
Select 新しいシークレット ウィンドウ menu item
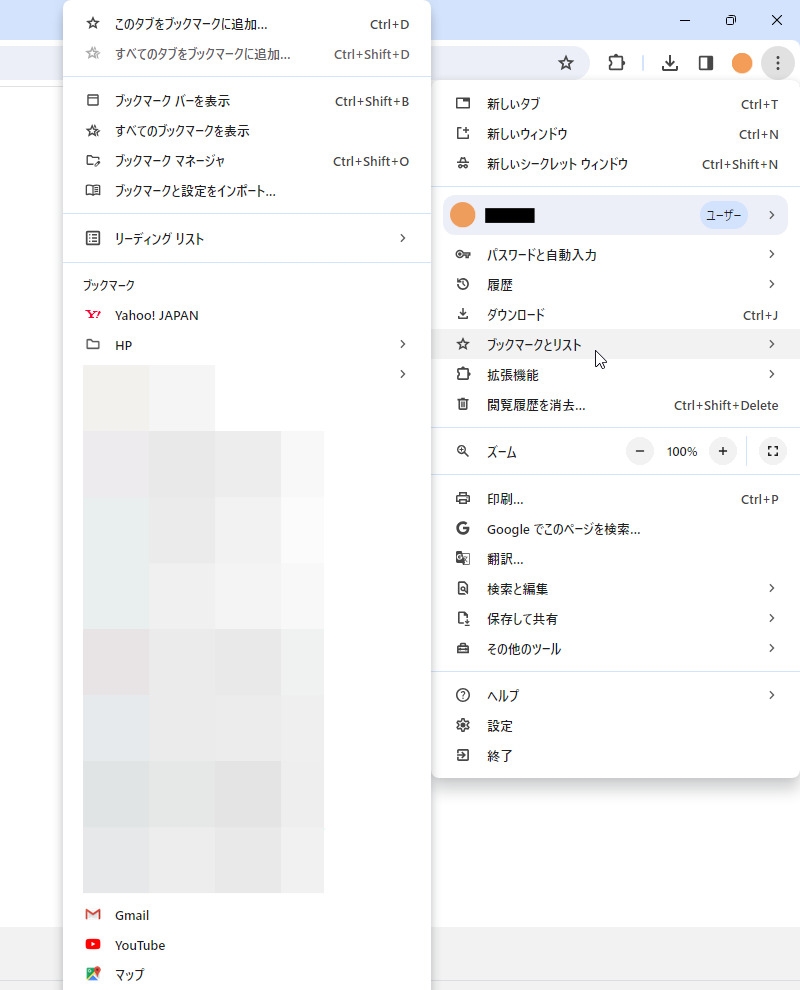(x=557, y=164)
